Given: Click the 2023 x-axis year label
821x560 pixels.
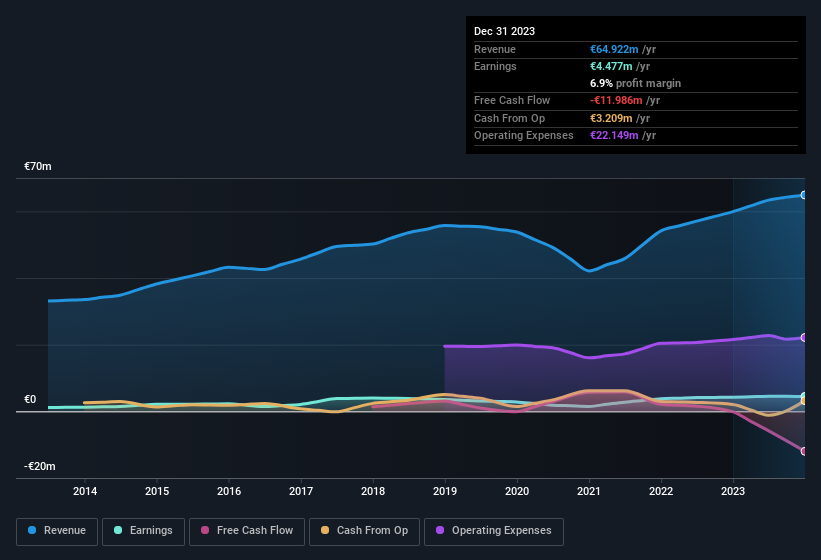Looking at the screenshot, I should (733, 491).
